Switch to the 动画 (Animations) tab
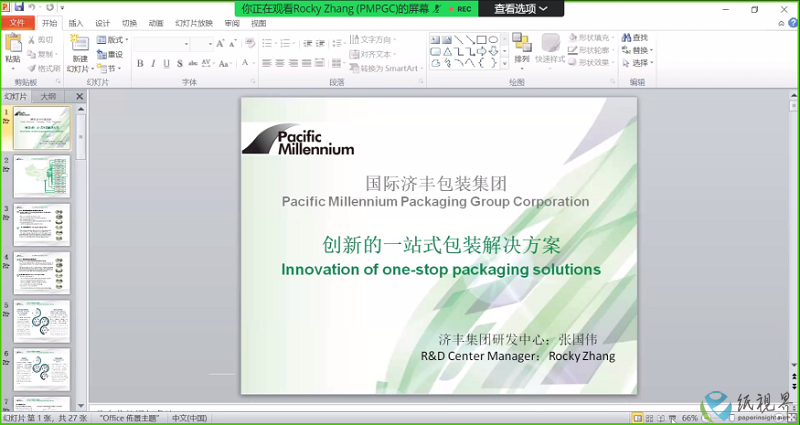This screenshot has width=800, height=425. tap(156, 23)
